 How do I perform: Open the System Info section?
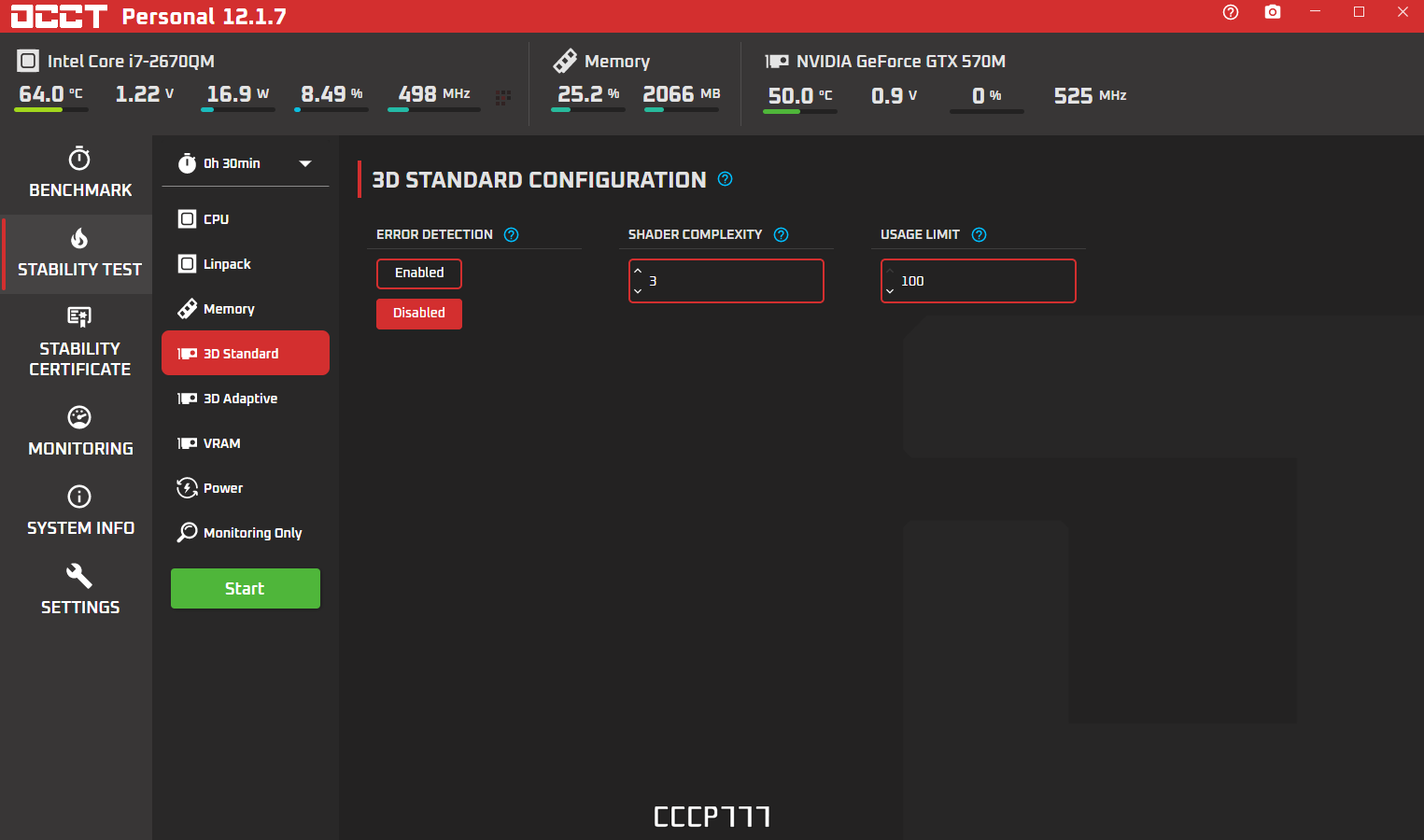click(78, 511)
